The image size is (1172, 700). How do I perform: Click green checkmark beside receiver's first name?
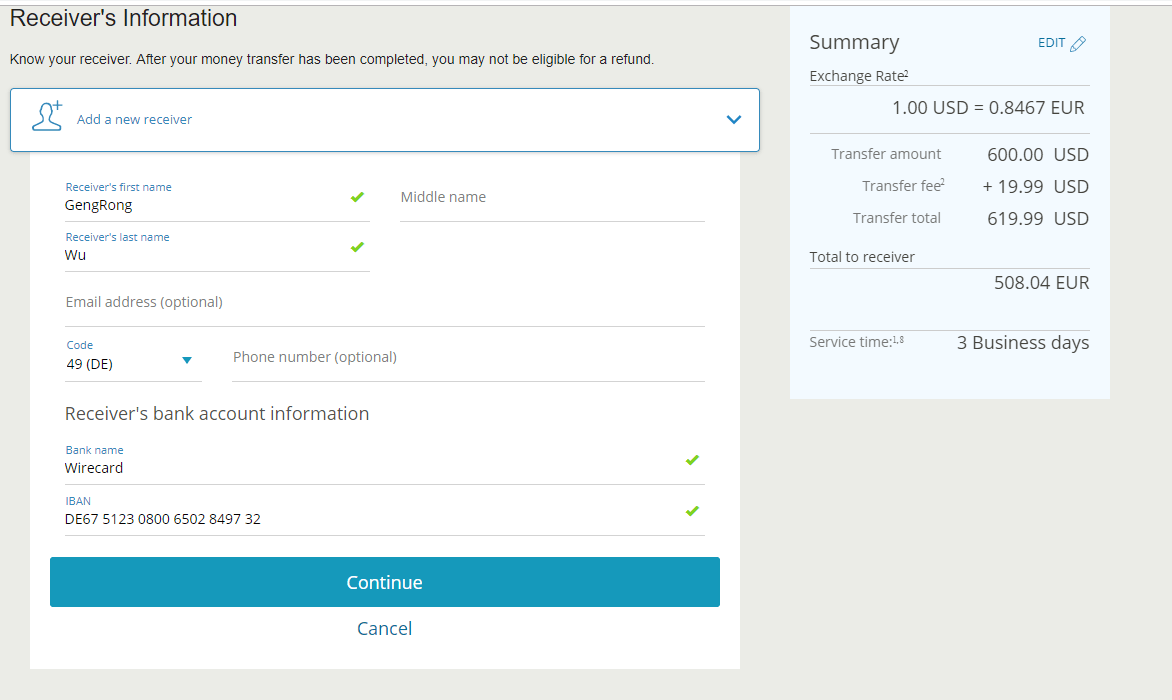click(x=357, y=197)
